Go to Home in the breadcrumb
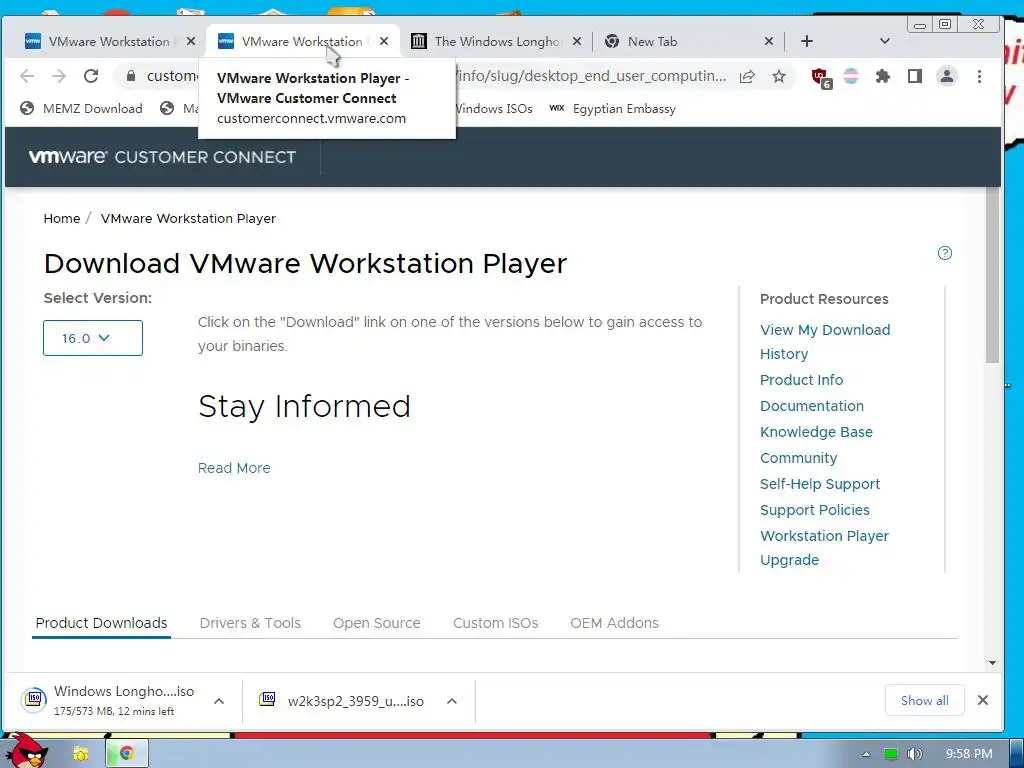This screenshot has width=1024, height=768. point(61,218)
